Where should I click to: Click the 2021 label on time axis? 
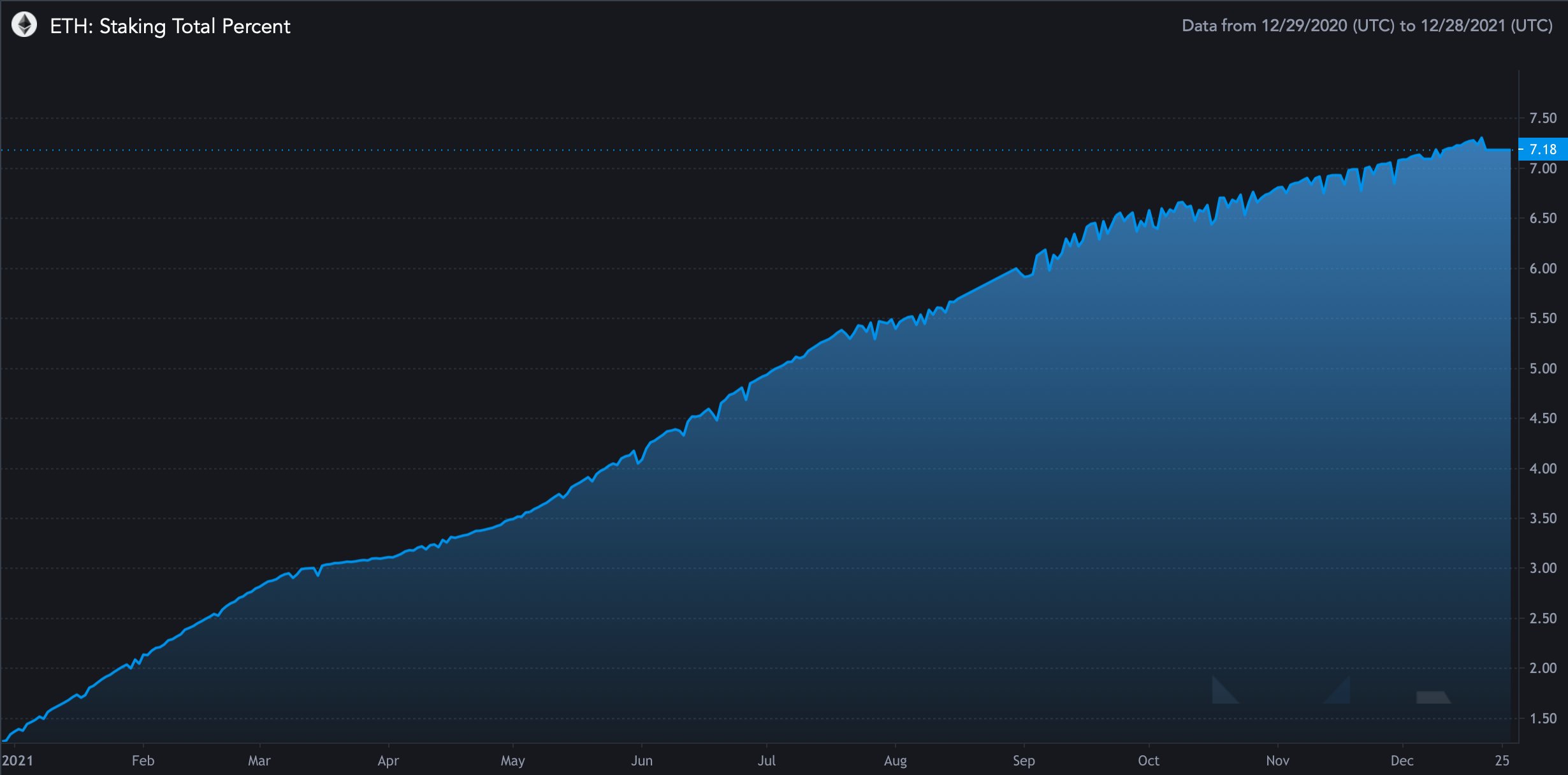(x=17, y=760)
